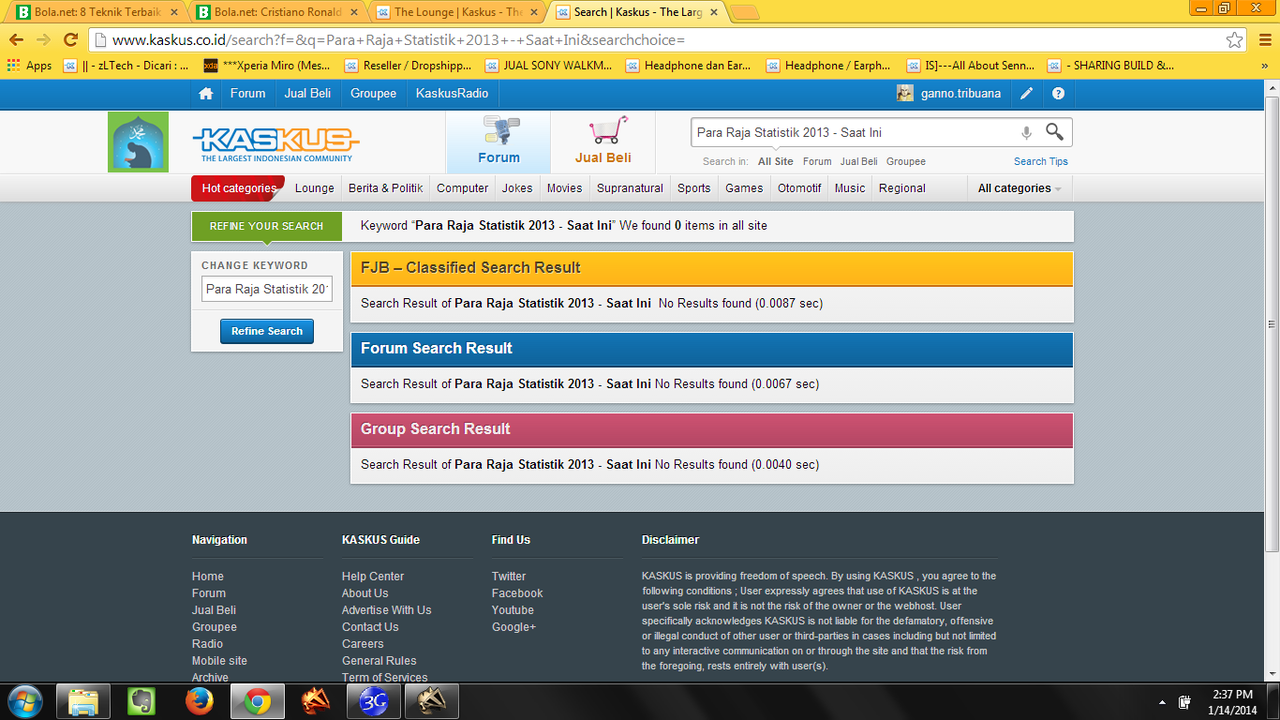Search in All Site option

(x=776, y=161)
